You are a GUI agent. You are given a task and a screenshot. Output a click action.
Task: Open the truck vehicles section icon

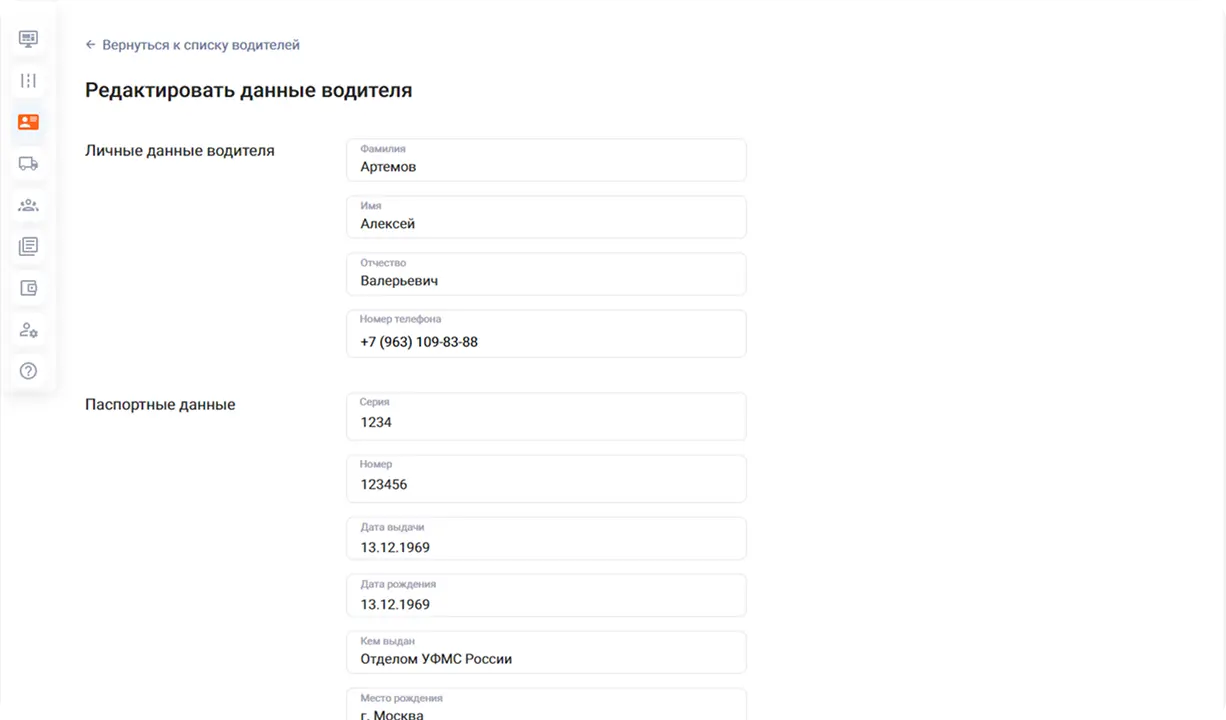[x=28, y=164]
